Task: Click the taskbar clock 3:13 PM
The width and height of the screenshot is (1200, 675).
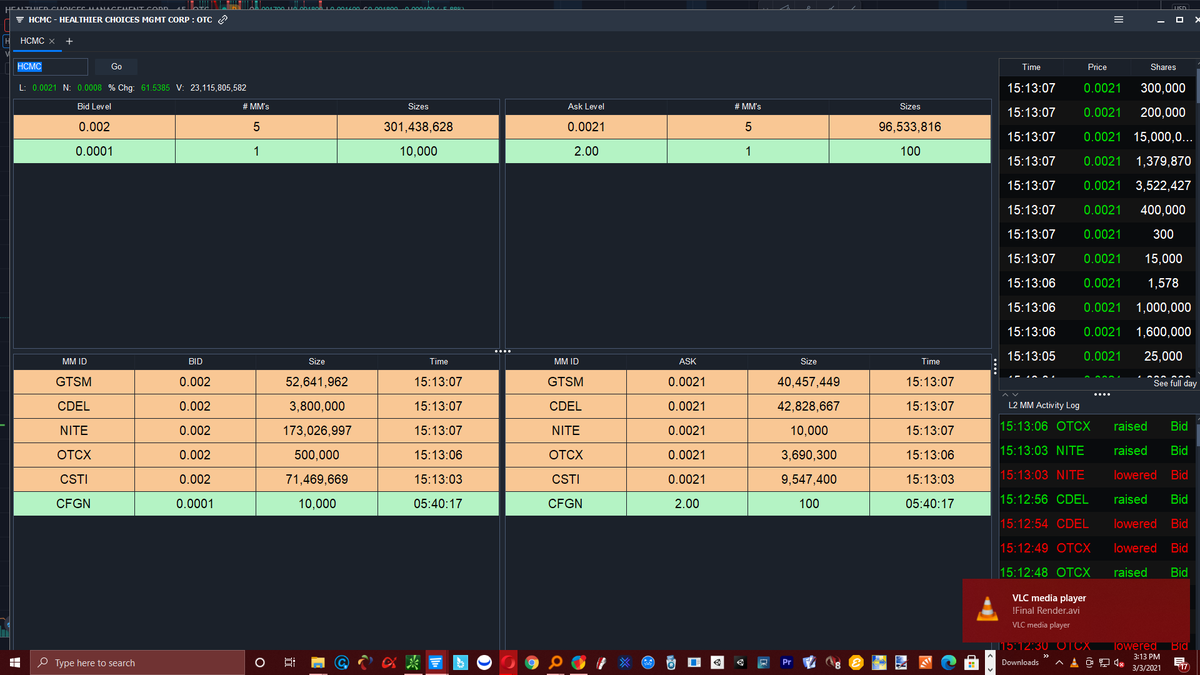Action: coord(1148,662)
